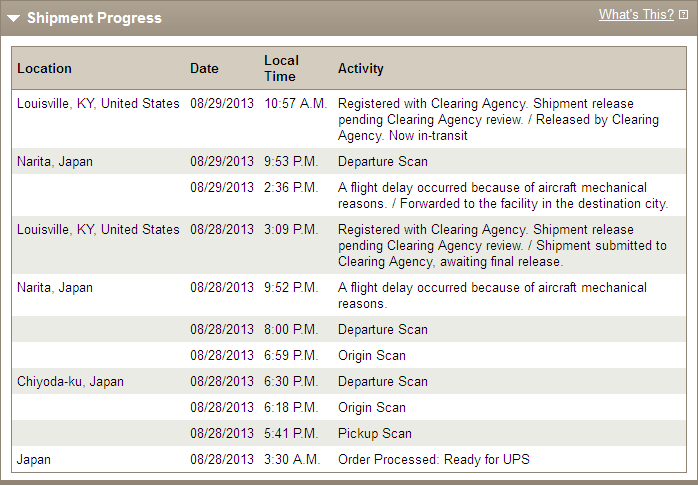Open the What's This? help link
The image size is (698, 486).
tap(636, 15)
